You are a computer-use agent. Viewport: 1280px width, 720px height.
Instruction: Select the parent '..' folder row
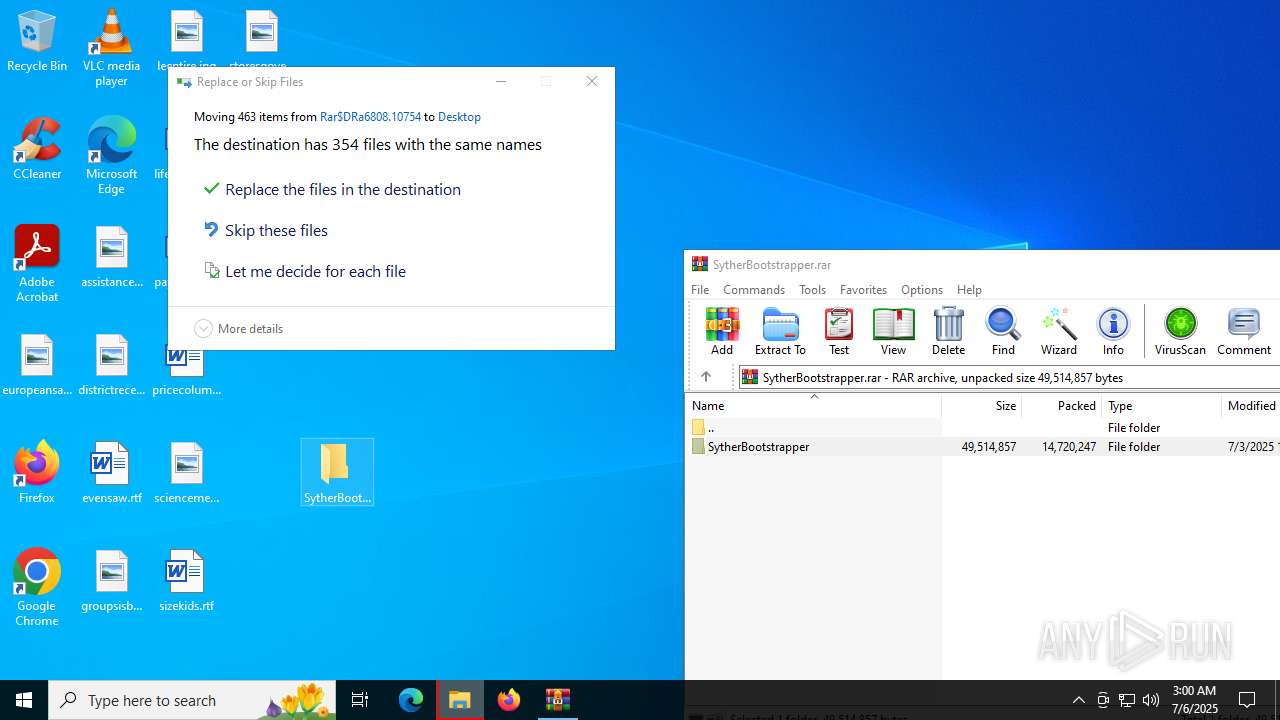point(983,427)
